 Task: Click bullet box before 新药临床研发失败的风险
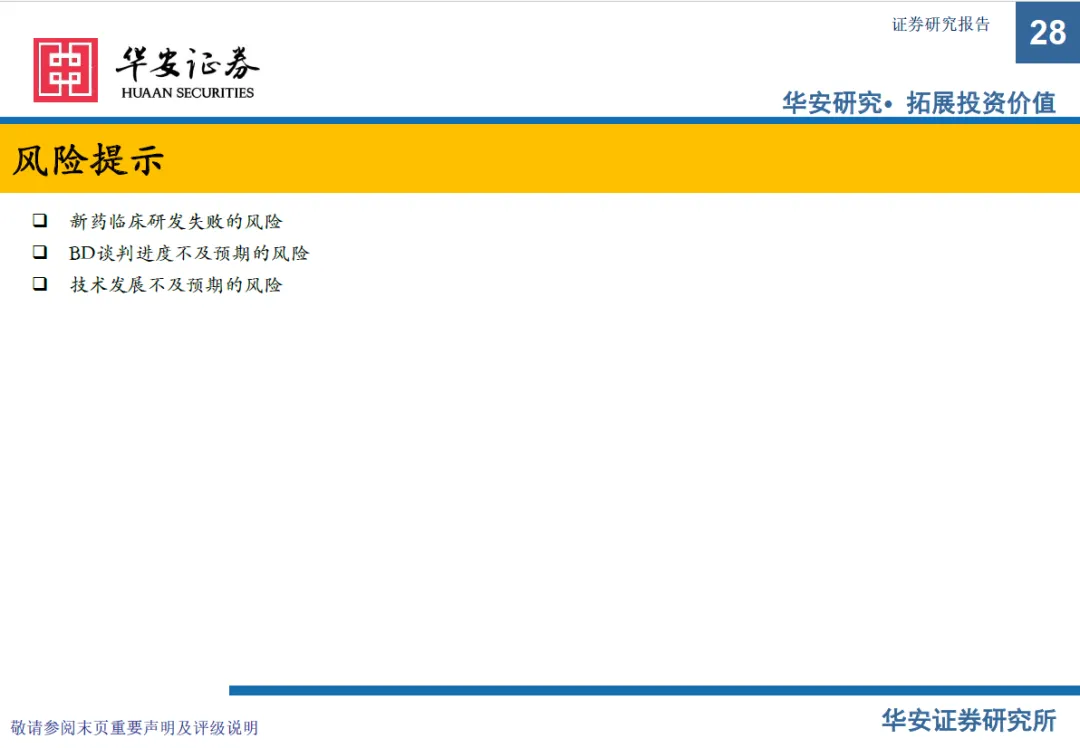(40, 220)
